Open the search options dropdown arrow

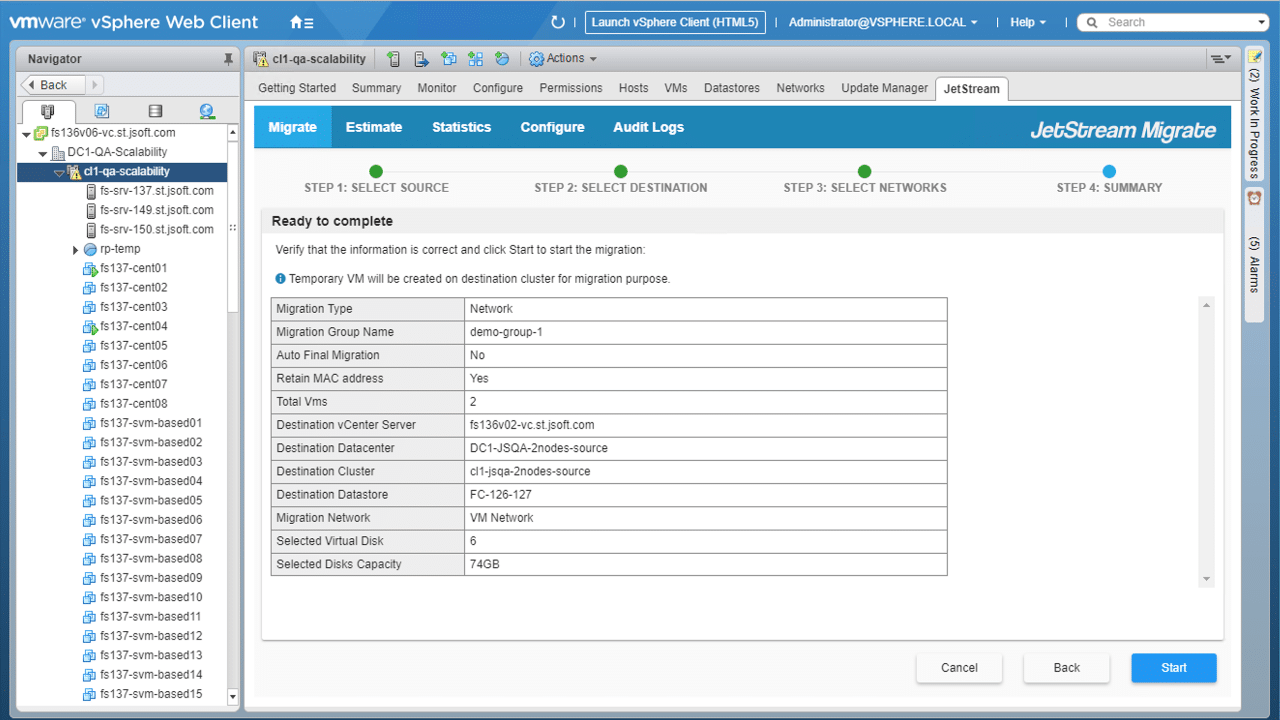(x=1261, y=22)
